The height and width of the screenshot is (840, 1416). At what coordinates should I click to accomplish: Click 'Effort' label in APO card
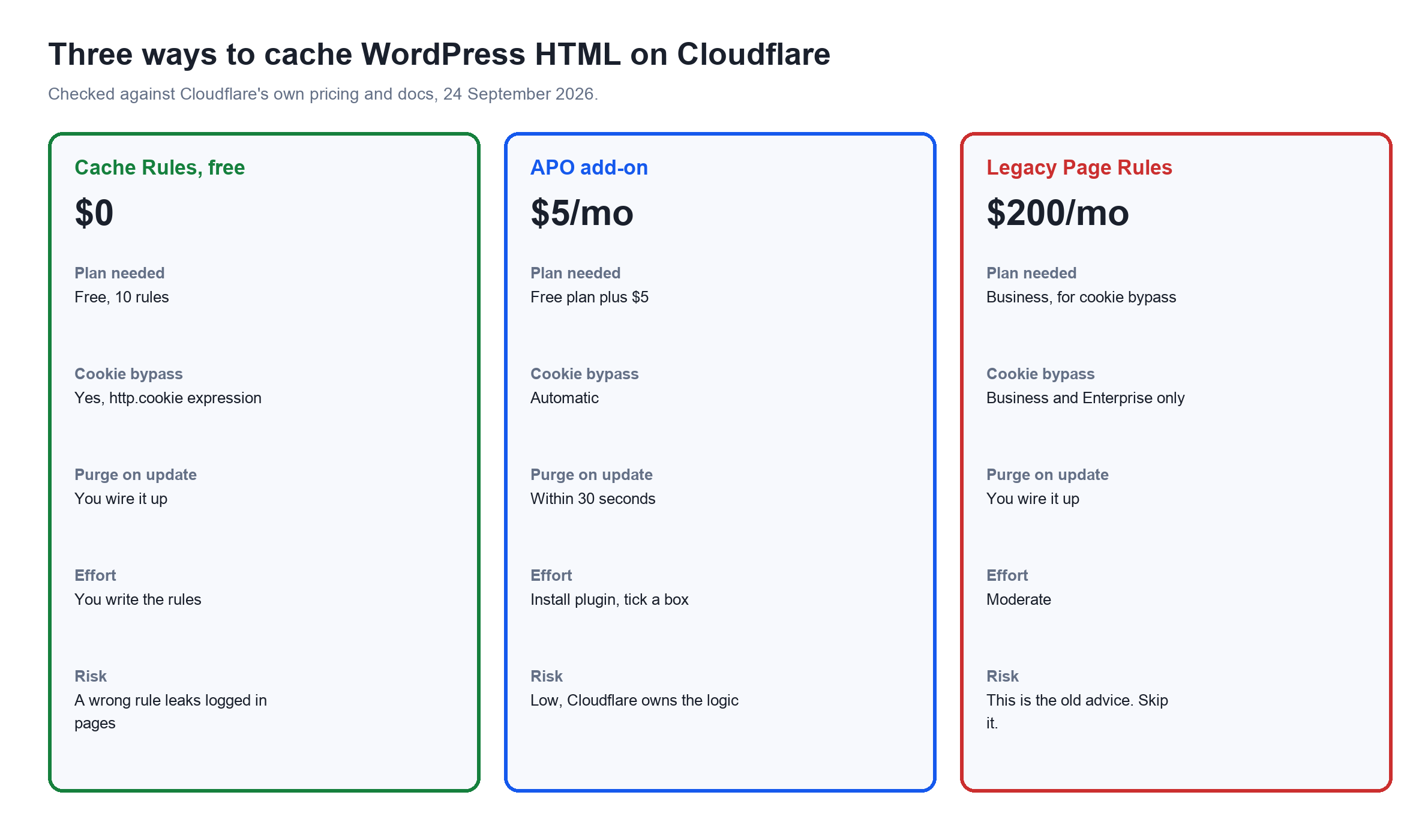click(x=551, y=575)
